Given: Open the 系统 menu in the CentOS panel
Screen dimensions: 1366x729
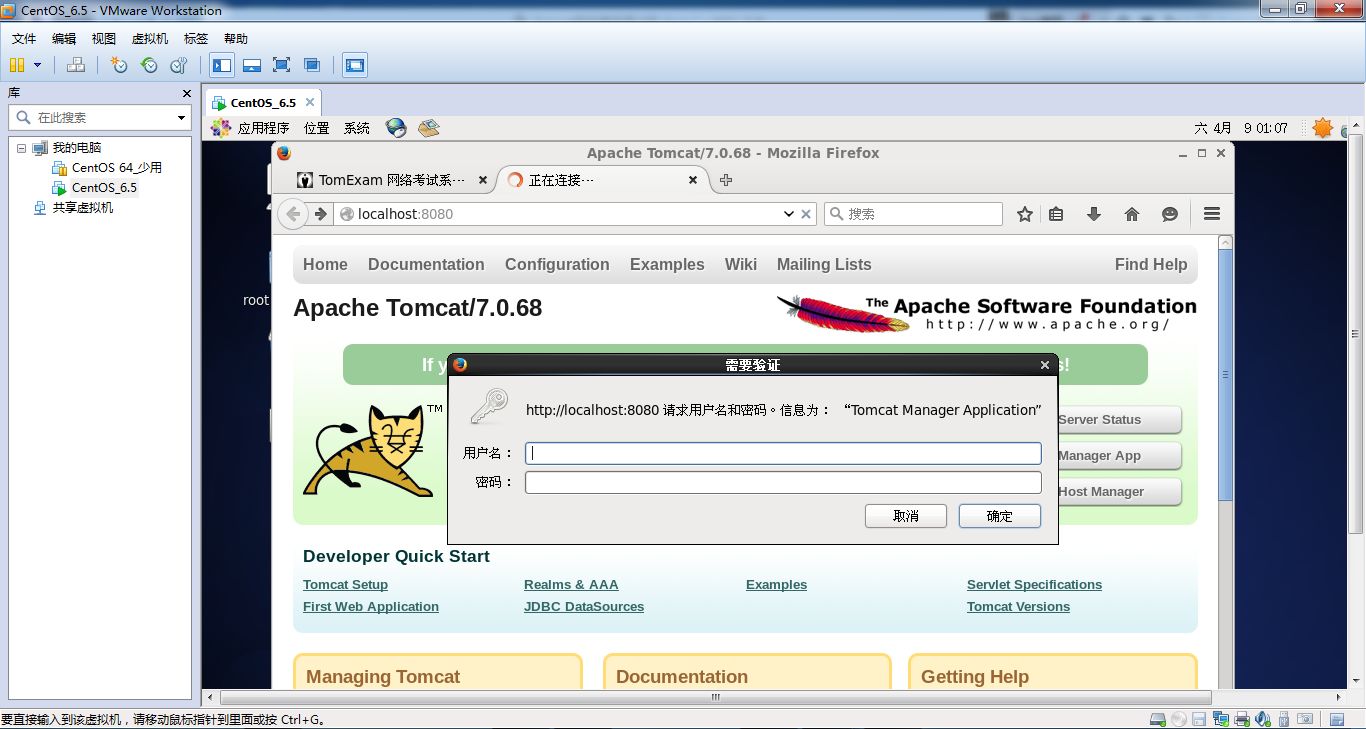Looking at the screenshot, I should (x=357, y=128).
